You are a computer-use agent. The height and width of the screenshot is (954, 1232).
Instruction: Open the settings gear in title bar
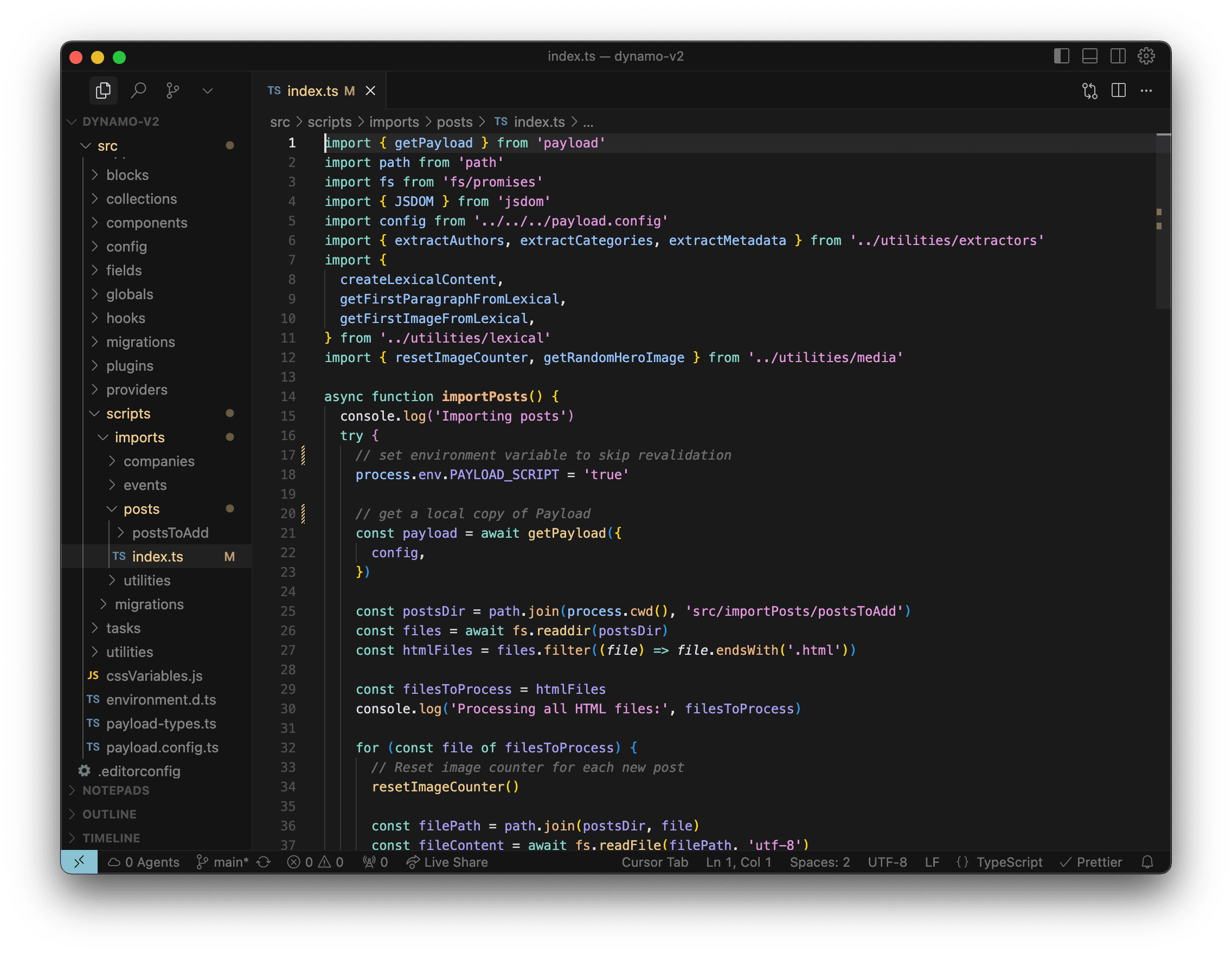[x=1146, y=56]
